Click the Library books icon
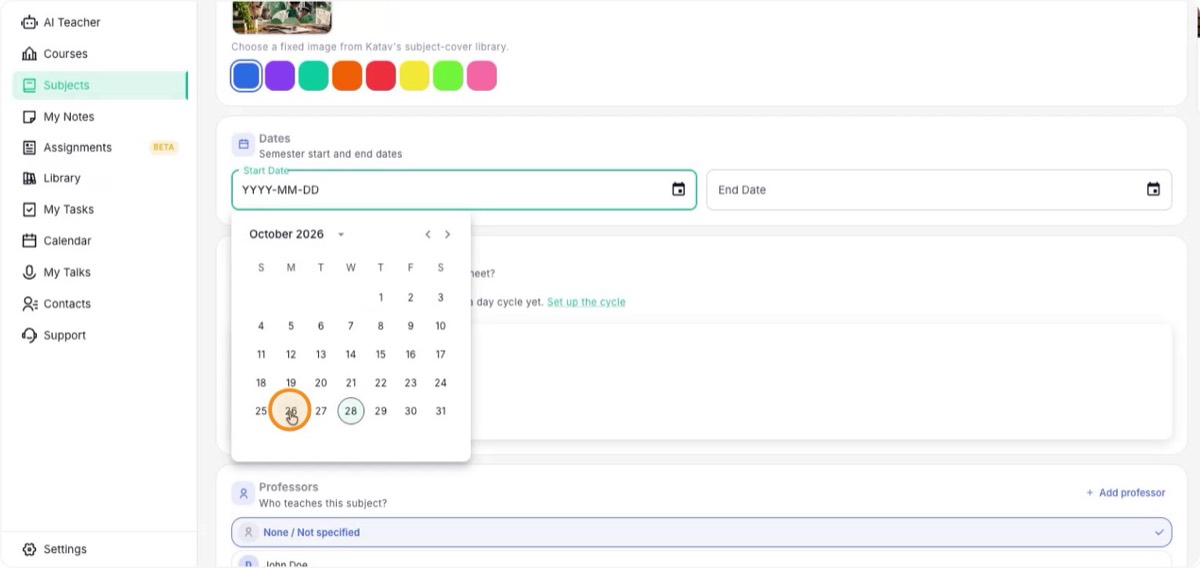Screen dimensions: 1200x568 (x=29, y=178)
